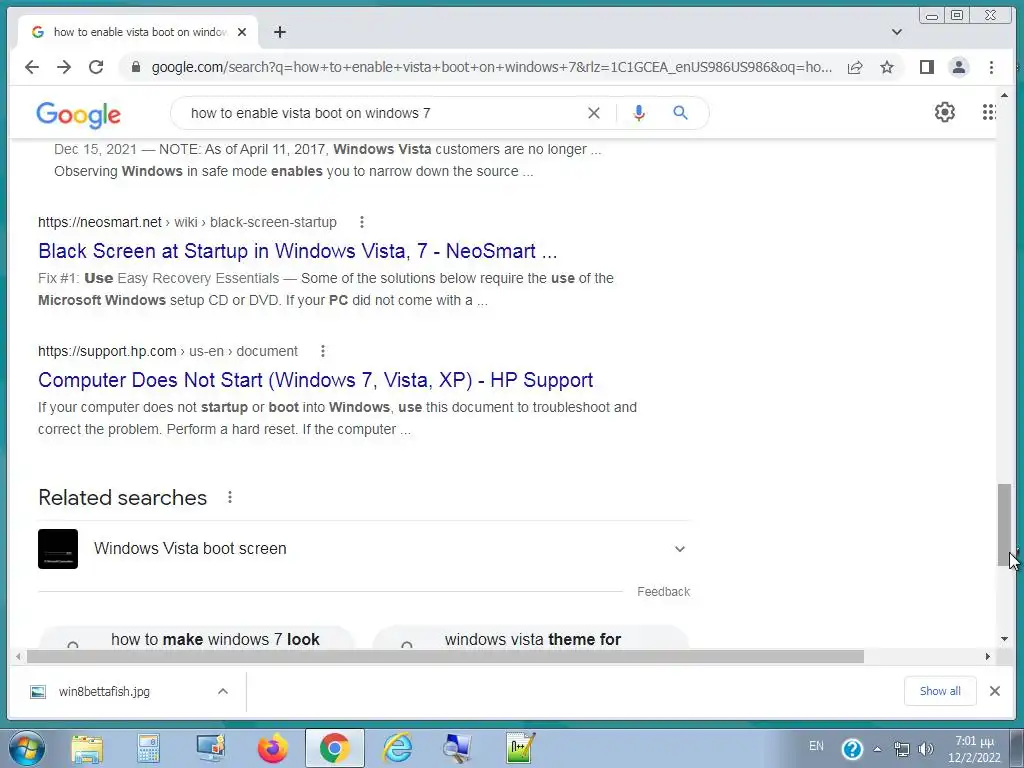
Task: Go back to the previous page
Action: coord(31,67)
